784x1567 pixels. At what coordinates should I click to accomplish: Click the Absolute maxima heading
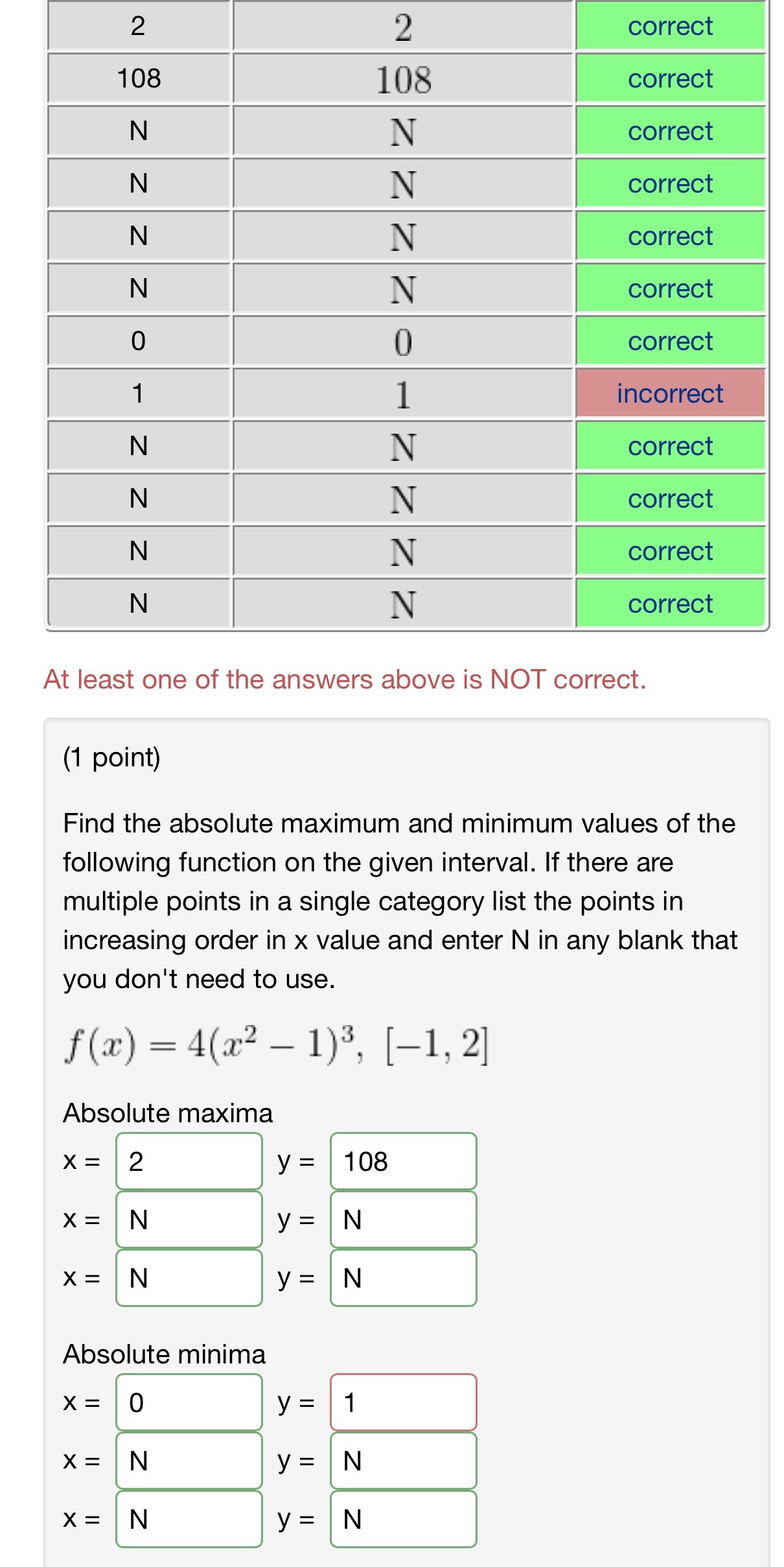click(x=167, y=1113)
